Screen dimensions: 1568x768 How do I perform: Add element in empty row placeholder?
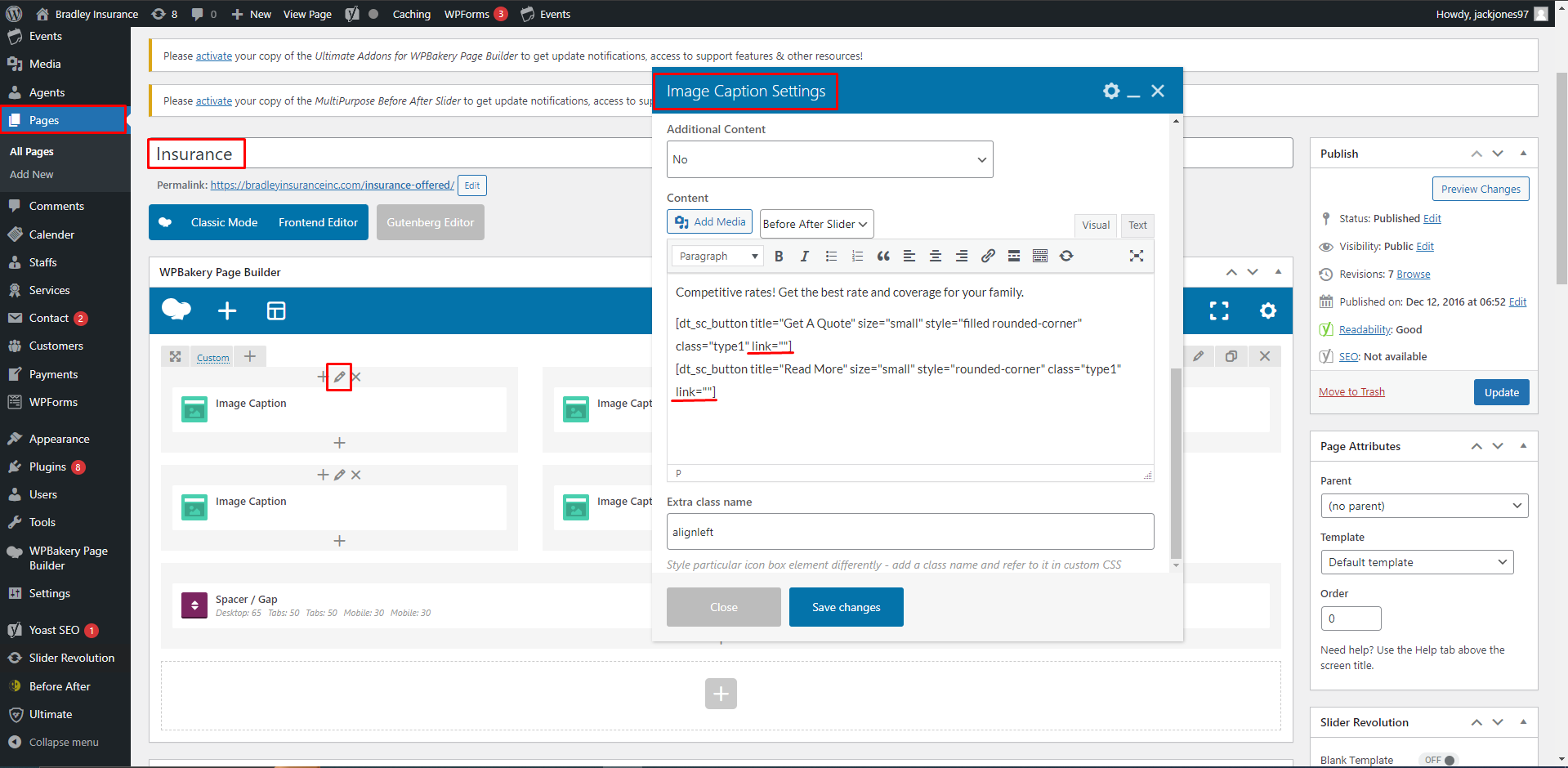[721, 694]
